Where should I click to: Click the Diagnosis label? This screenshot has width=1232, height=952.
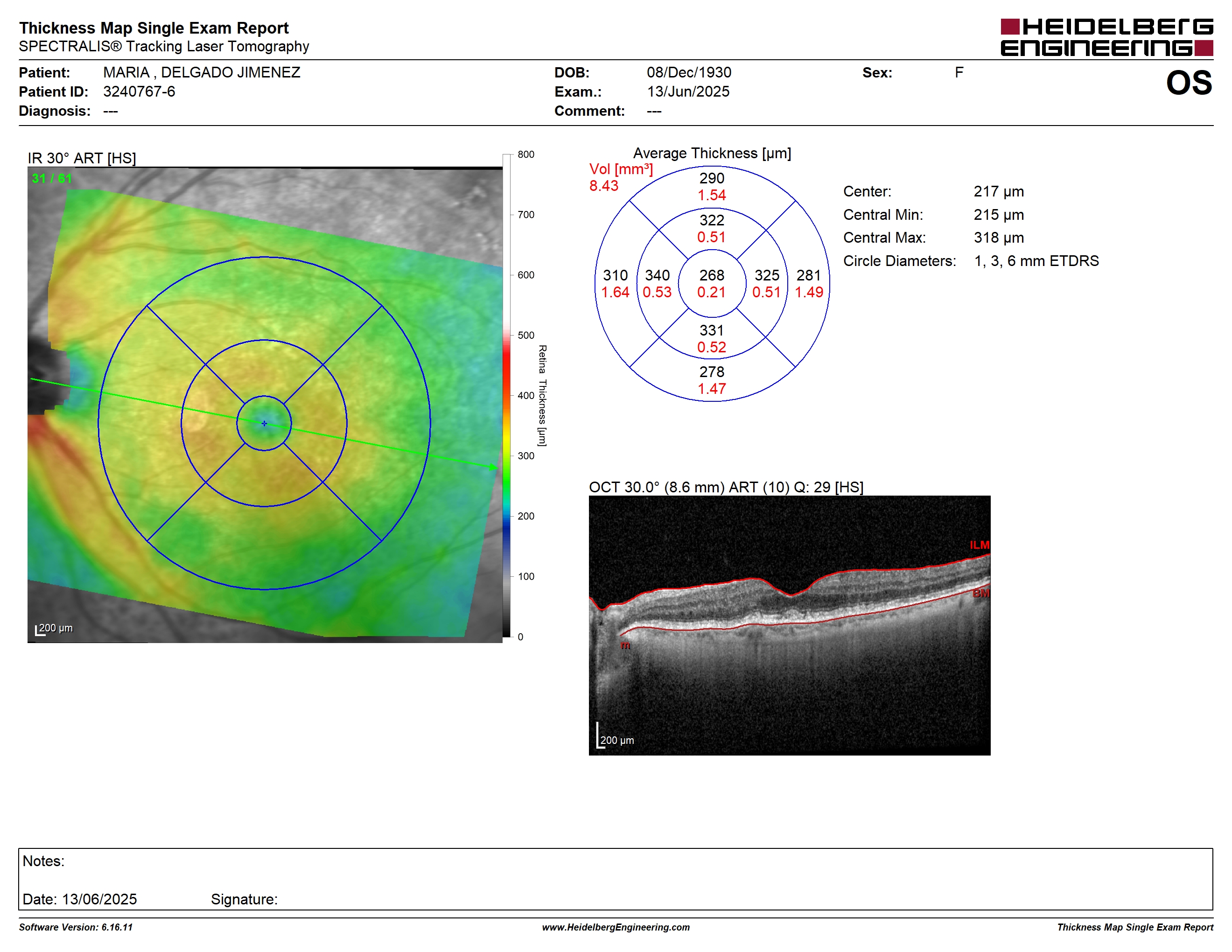point(55,111)
